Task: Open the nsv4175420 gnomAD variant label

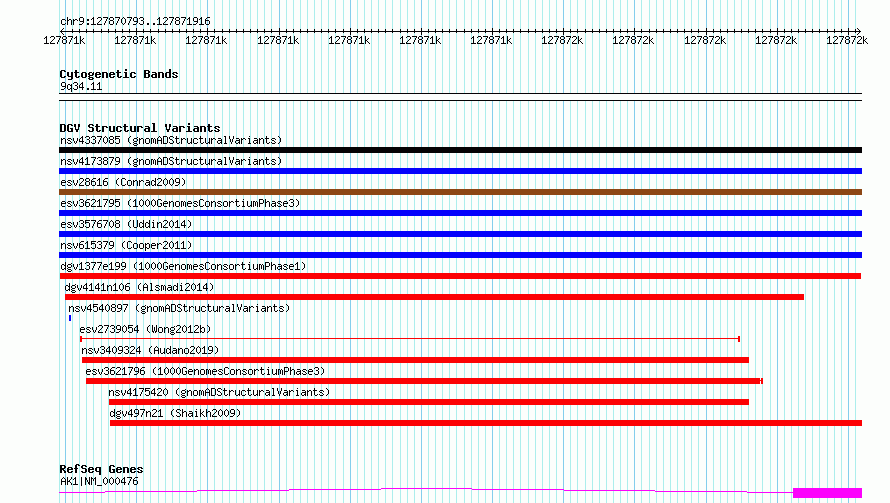Action: click(x=219, y=392)
